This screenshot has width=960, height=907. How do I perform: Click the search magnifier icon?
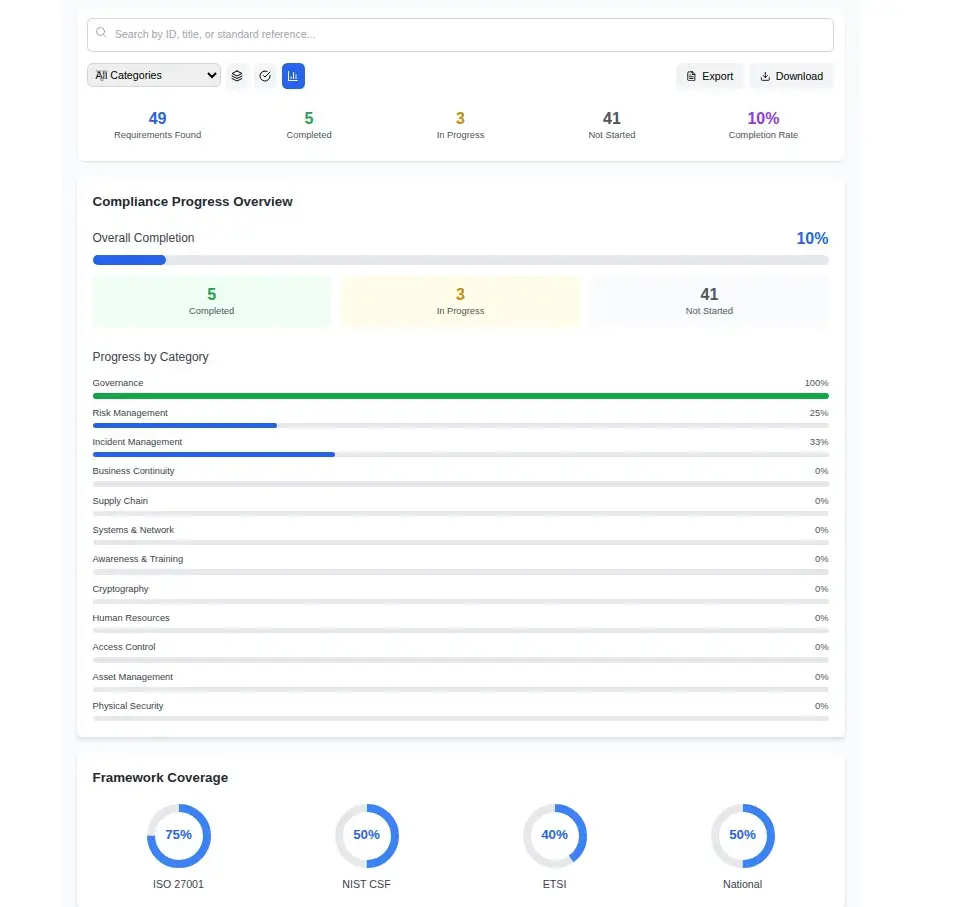click(101, 33)
